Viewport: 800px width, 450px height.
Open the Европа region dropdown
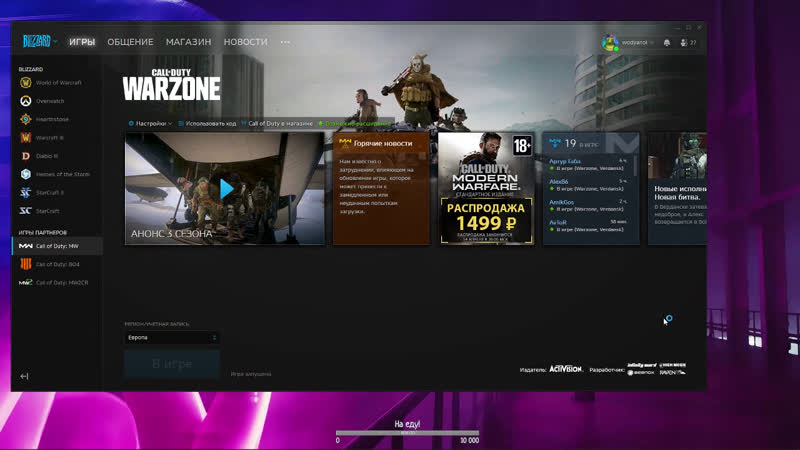tap(172, 338)
